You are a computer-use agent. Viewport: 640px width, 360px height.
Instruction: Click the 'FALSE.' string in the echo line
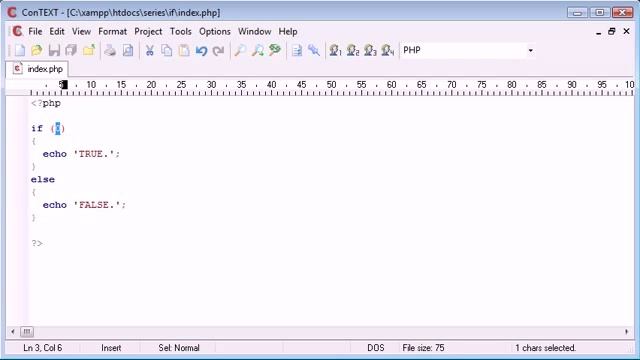[x=97, y=205]
